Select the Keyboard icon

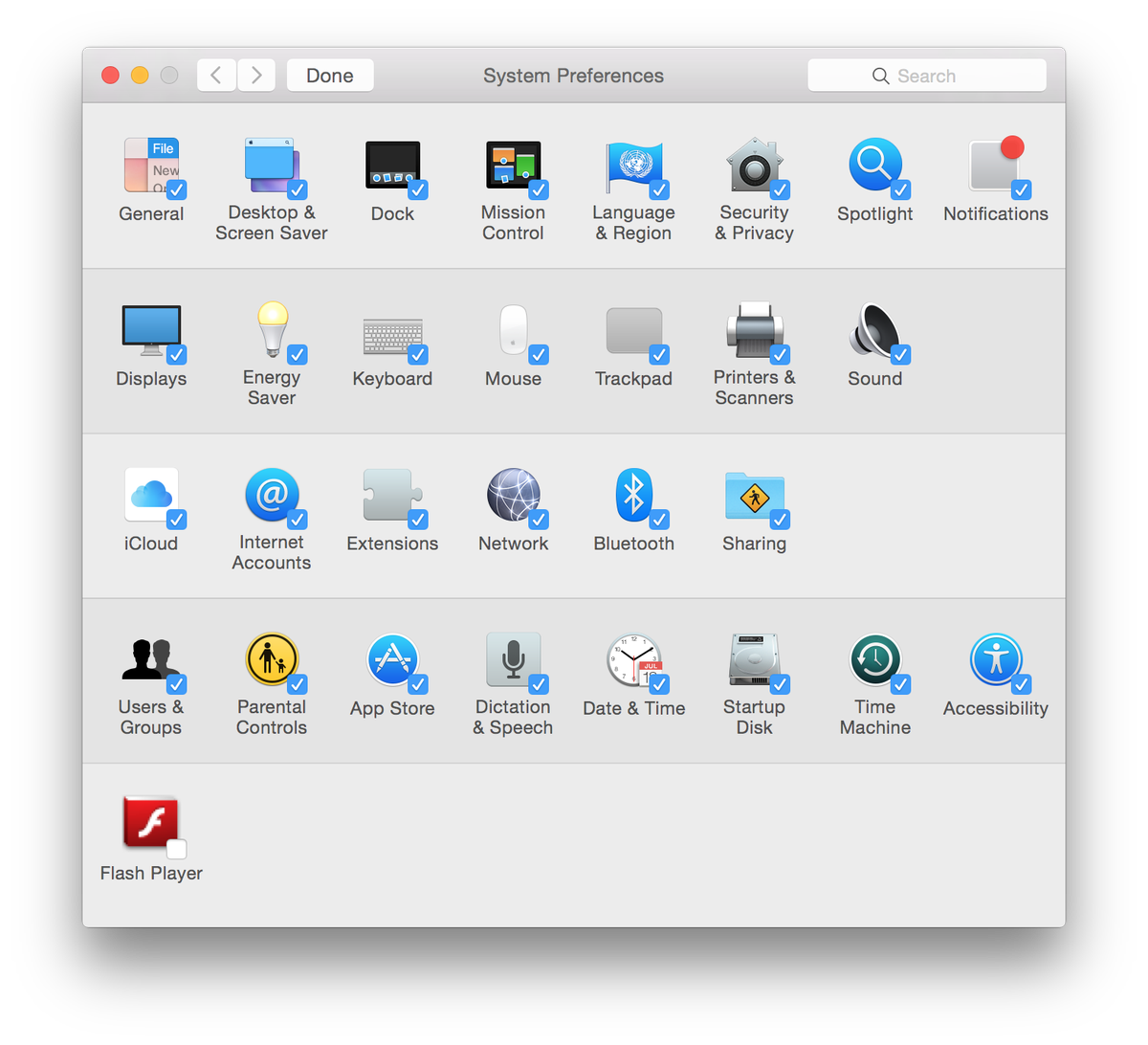[x=392, y=337]
